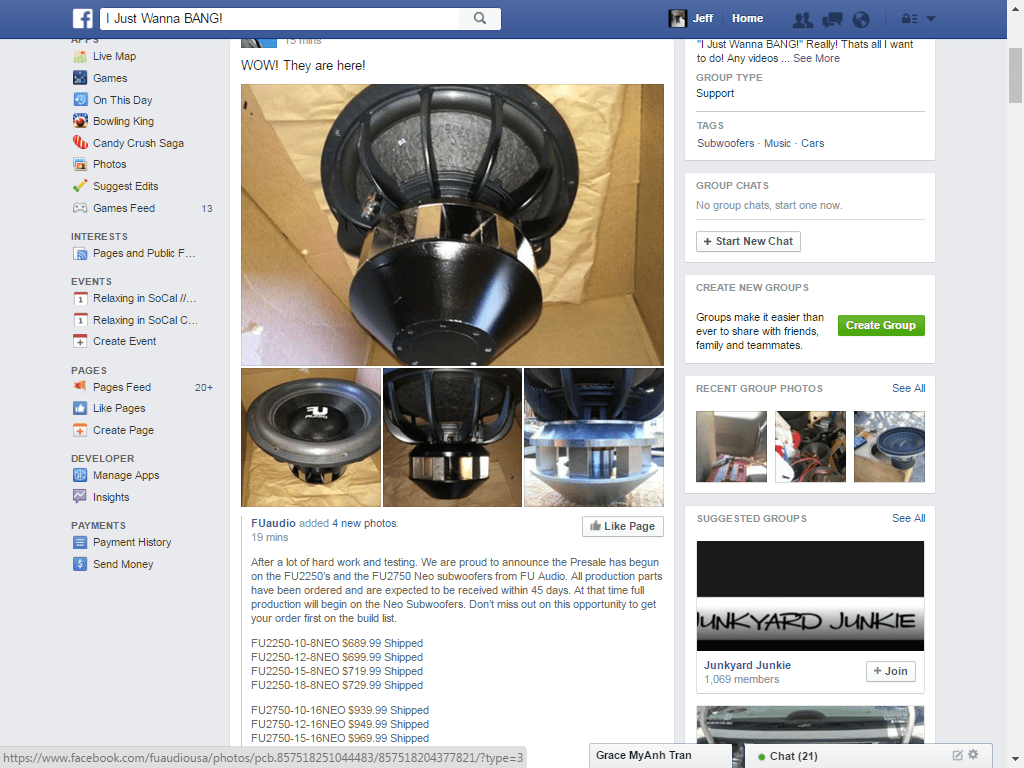The height and width of the screenshot is (768, 1024).
Task: Open the Cars tag
Action: click(812, 143)
